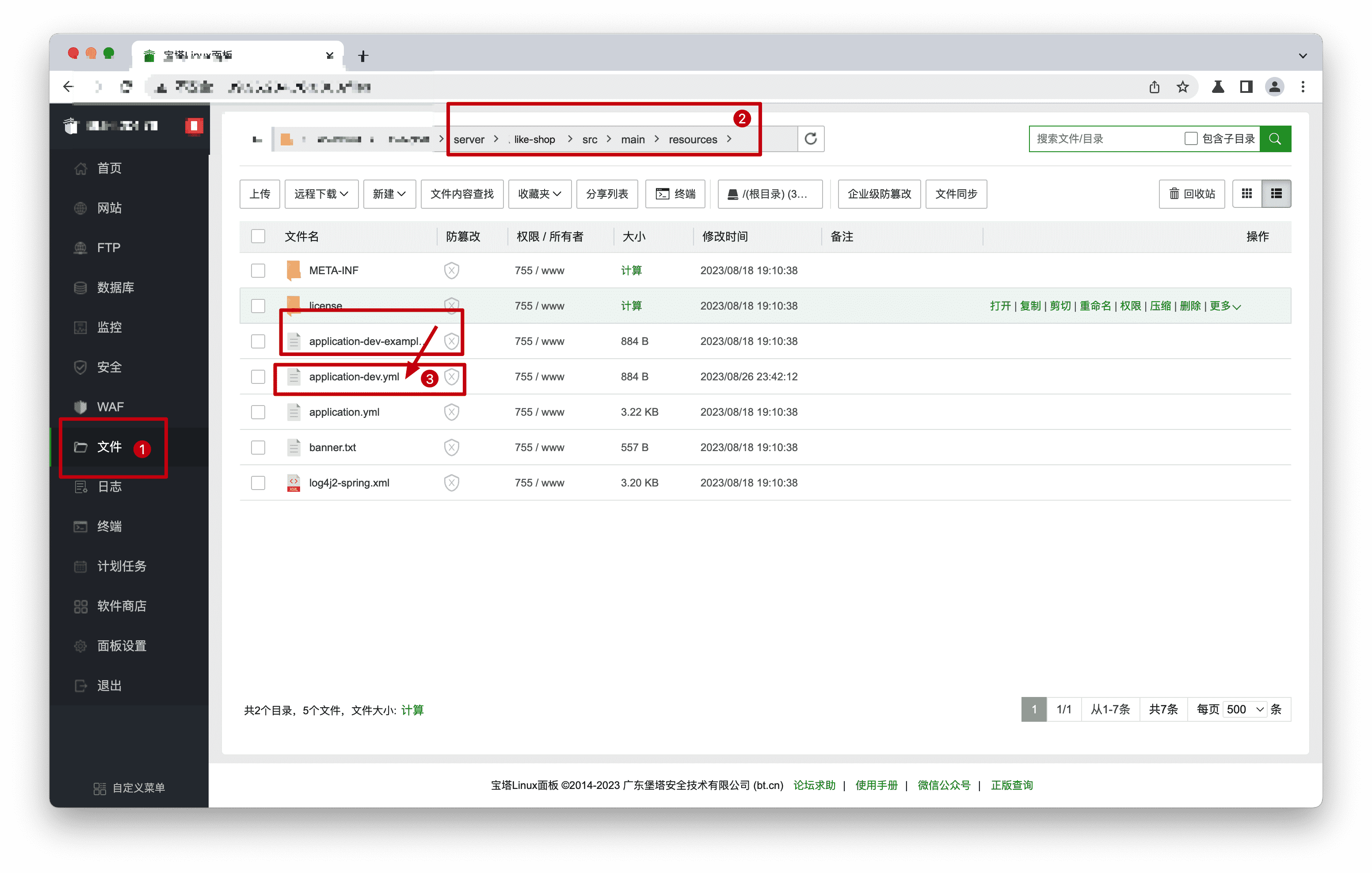Go to 软件商店 in the sidebar
This screenshot has height=873, width=1372.
click(122, 605)
